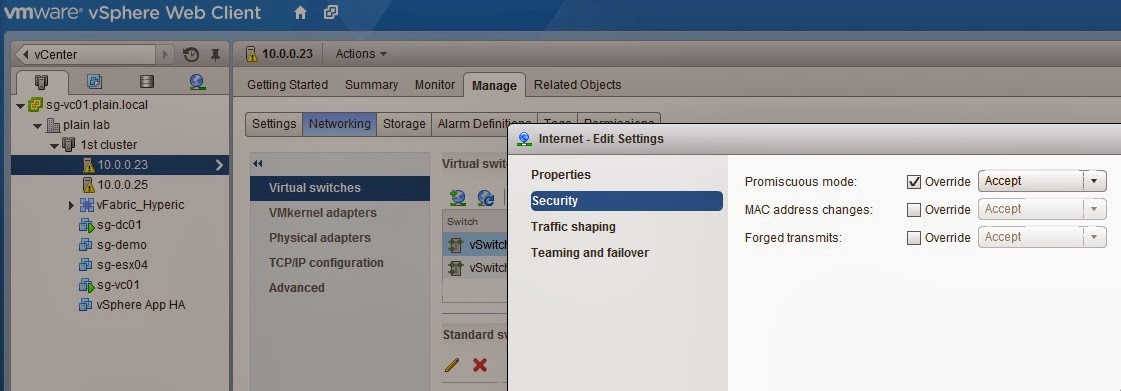
Task: Check MAC address changes Override checkbox
Action: pyautogui.click(x=914, y=209)
